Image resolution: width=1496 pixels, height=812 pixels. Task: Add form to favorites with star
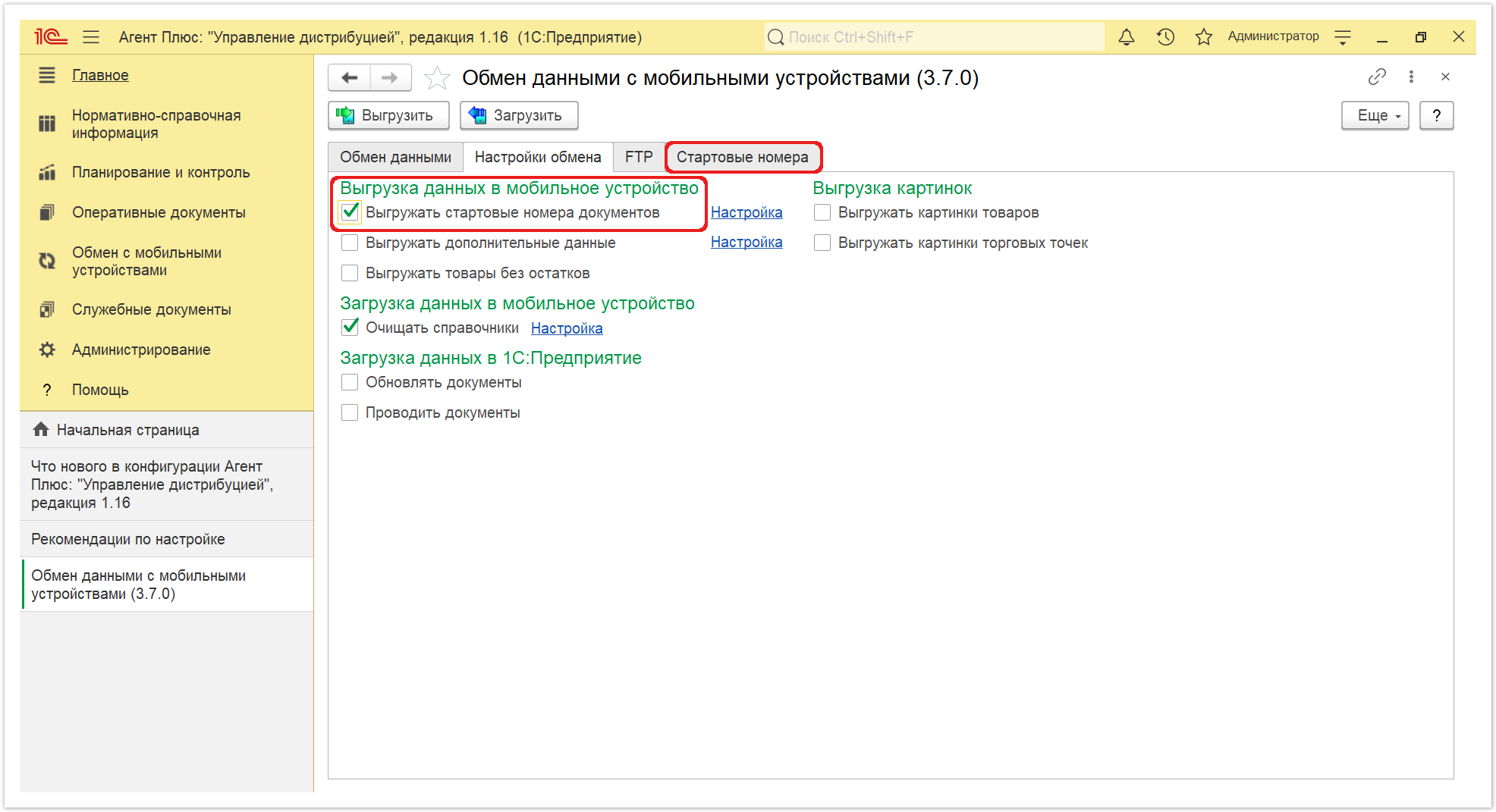(x=437, y=77)
